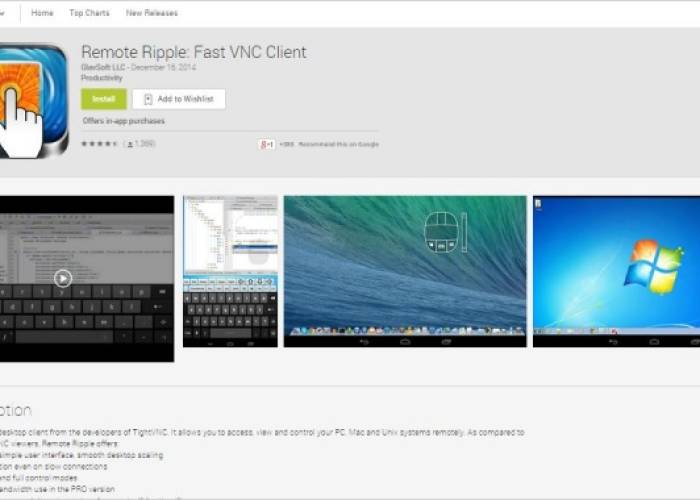Go to Top Charts
This screenshot has width=700, height=500.
[x=89, y=13]
